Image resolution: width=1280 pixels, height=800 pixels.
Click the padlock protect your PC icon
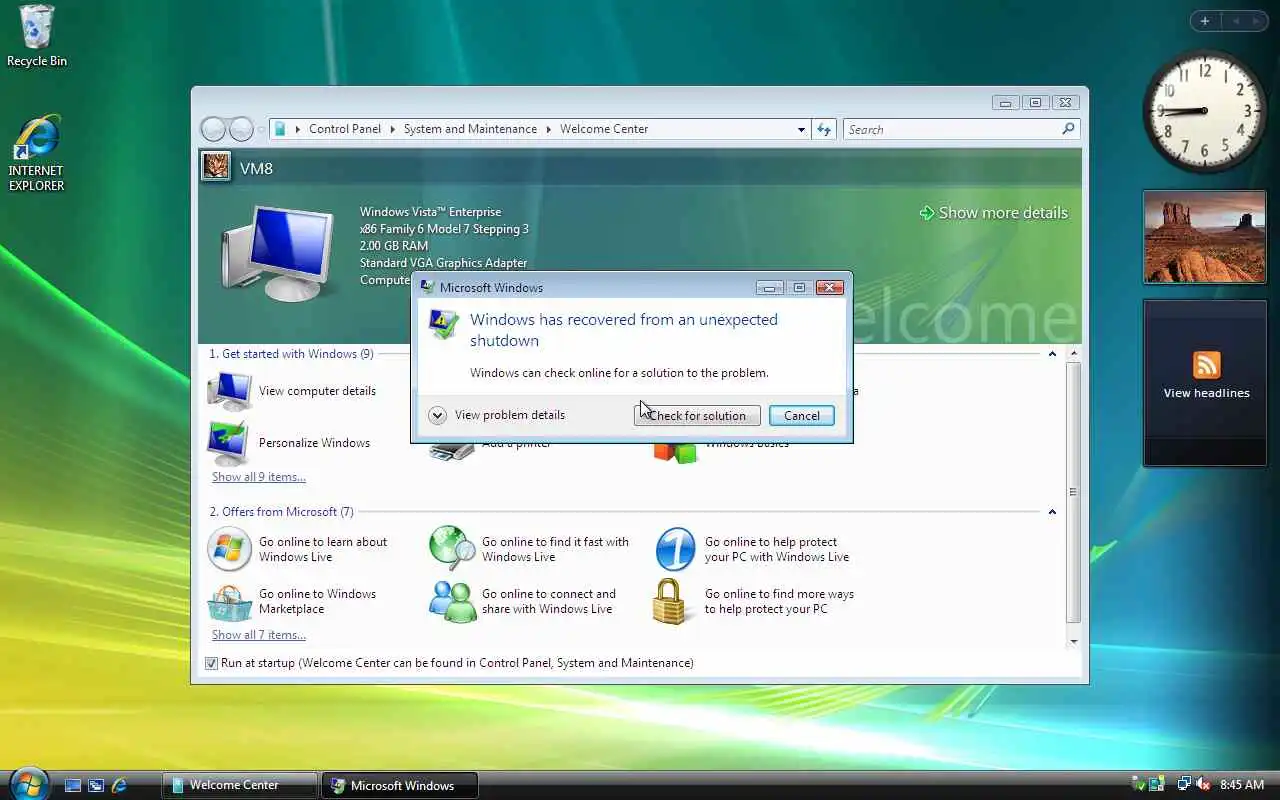pyautogui.click(x=670, y=601)
